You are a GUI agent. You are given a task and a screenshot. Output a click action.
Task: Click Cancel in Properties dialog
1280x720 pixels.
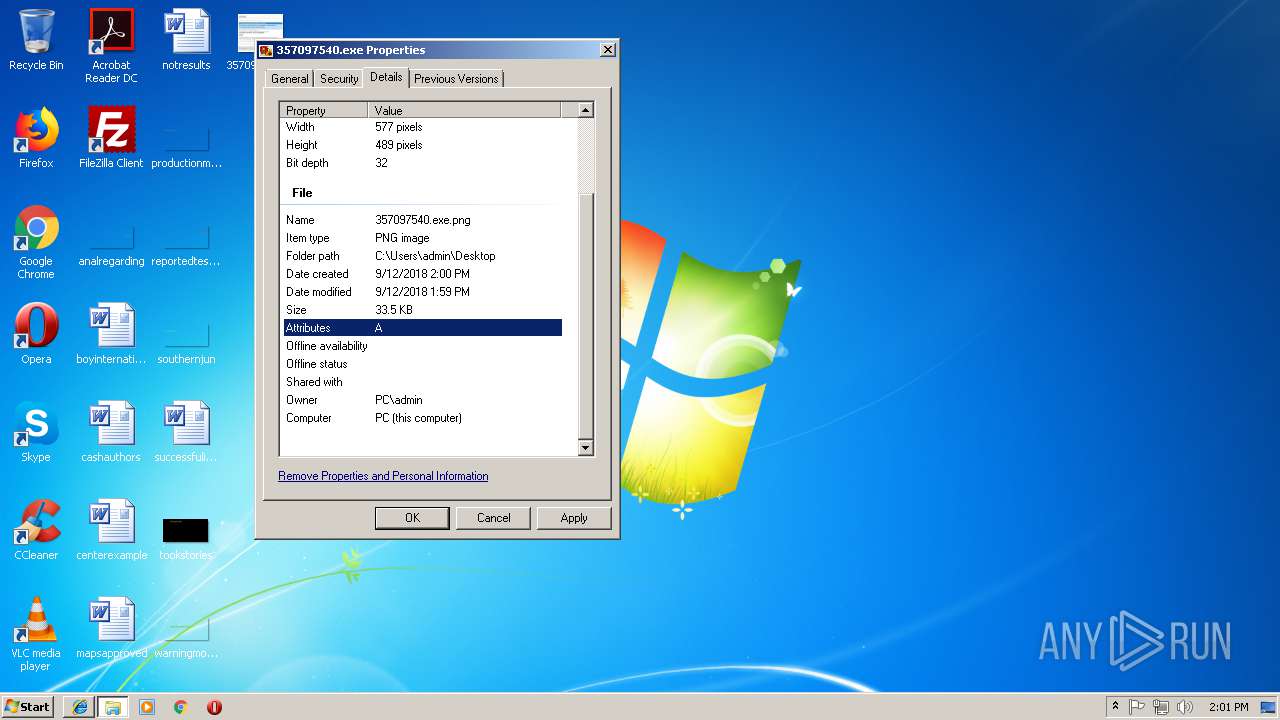[493, 518]
